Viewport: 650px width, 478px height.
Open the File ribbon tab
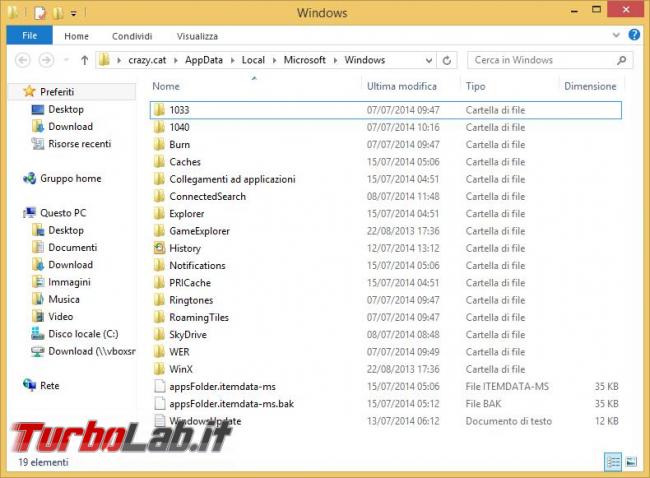pyautogui.click(x=29, y=36)
